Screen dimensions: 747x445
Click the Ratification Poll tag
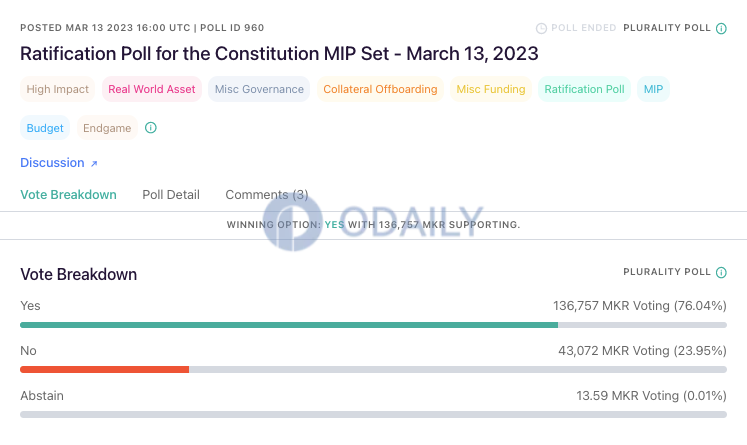pos(585,89)
